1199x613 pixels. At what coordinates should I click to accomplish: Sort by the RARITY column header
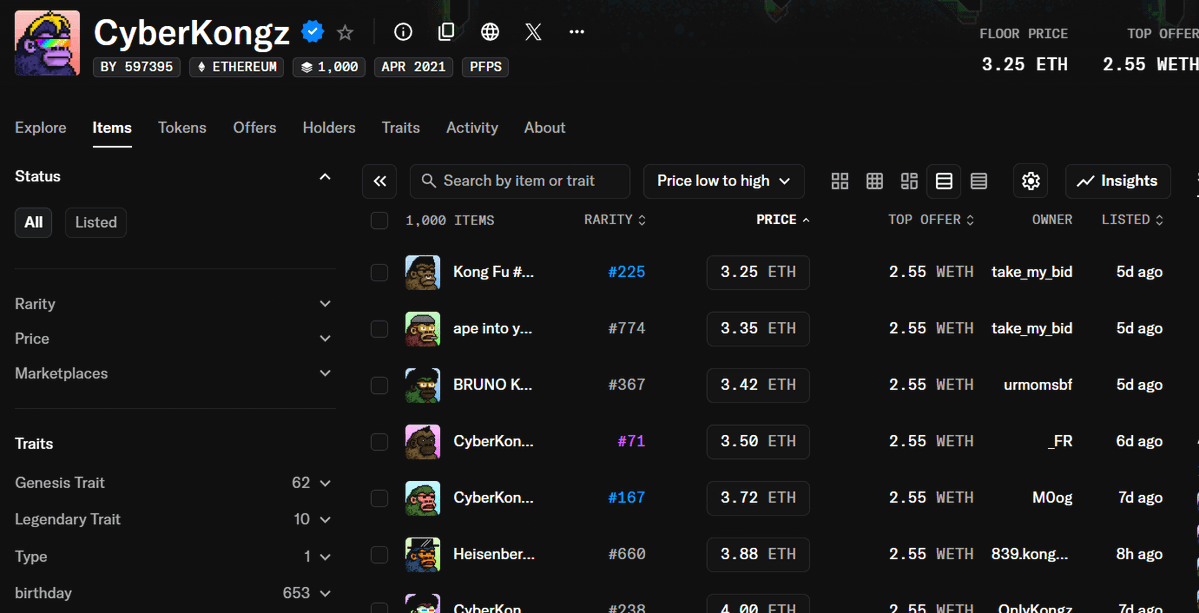point(615,220)
